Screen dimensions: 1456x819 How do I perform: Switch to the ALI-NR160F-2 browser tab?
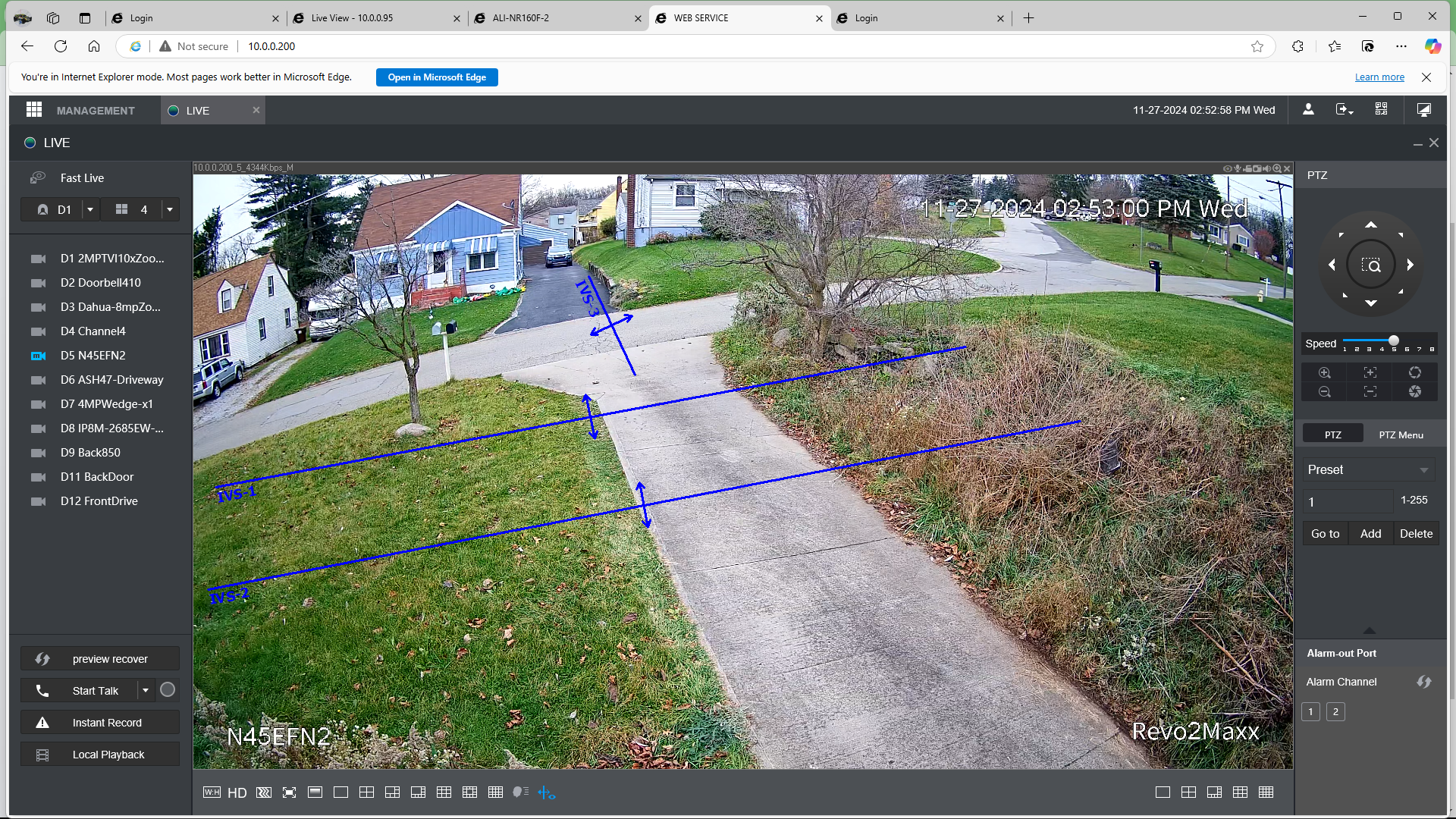(x=558, y=18)
